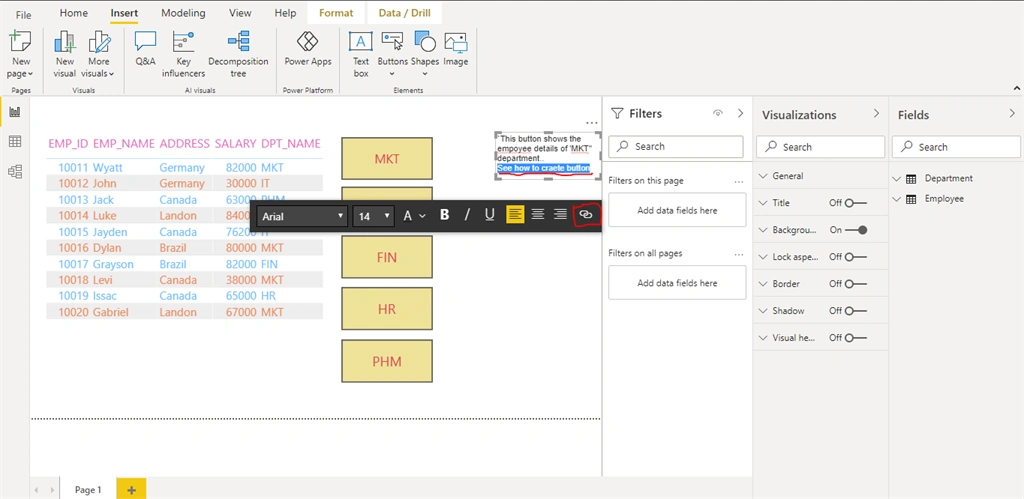1024x499 pixels.
Task: Add Power Apps visual
Action: click(x=308, y=49)
